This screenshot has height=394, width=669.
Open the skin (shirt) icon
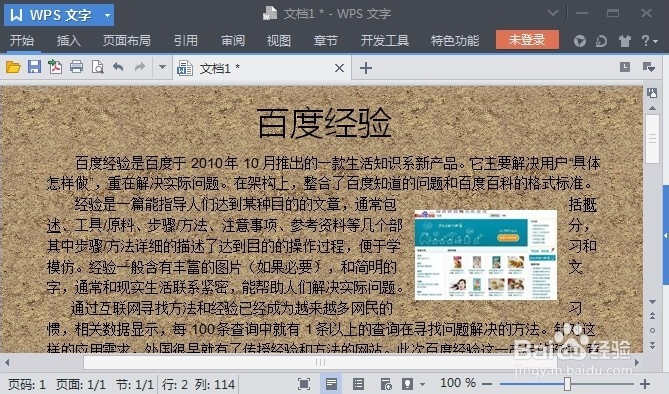tap(625, 41)
